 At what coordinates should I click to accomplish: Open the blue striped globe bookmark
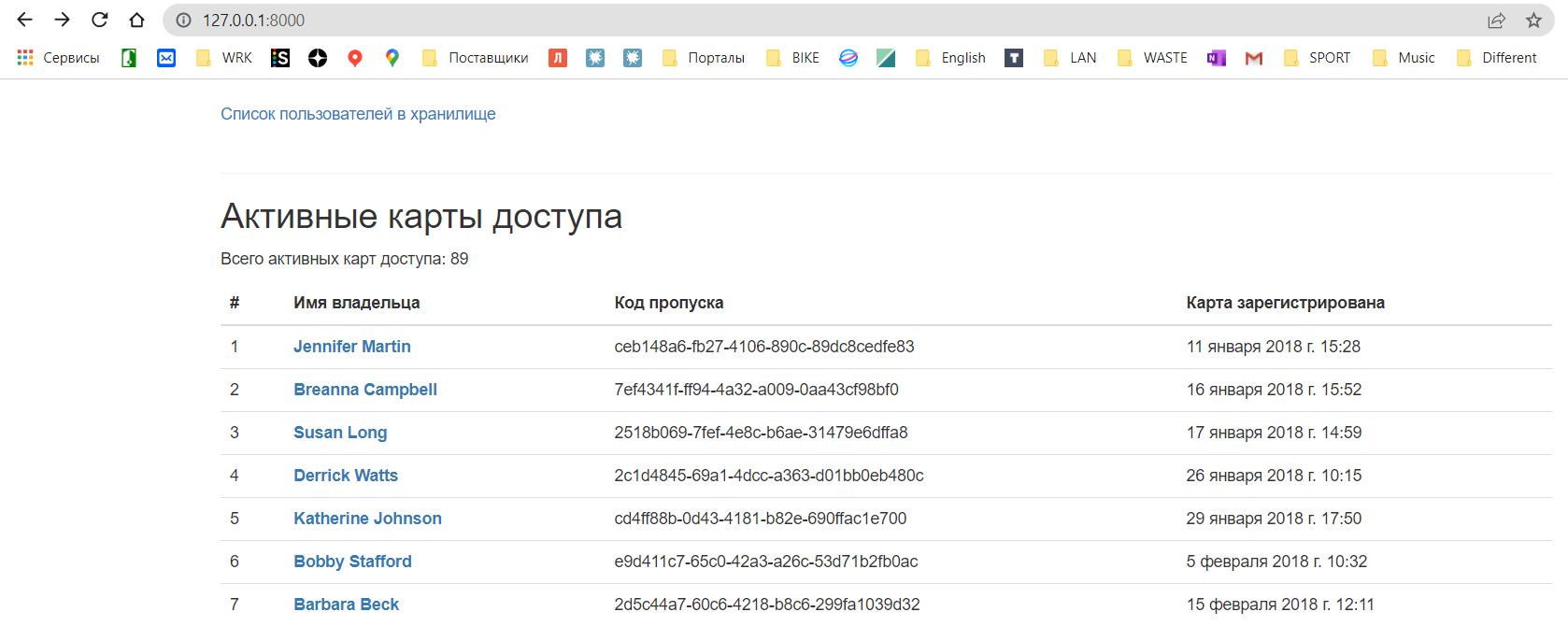(x=848, y=58)
